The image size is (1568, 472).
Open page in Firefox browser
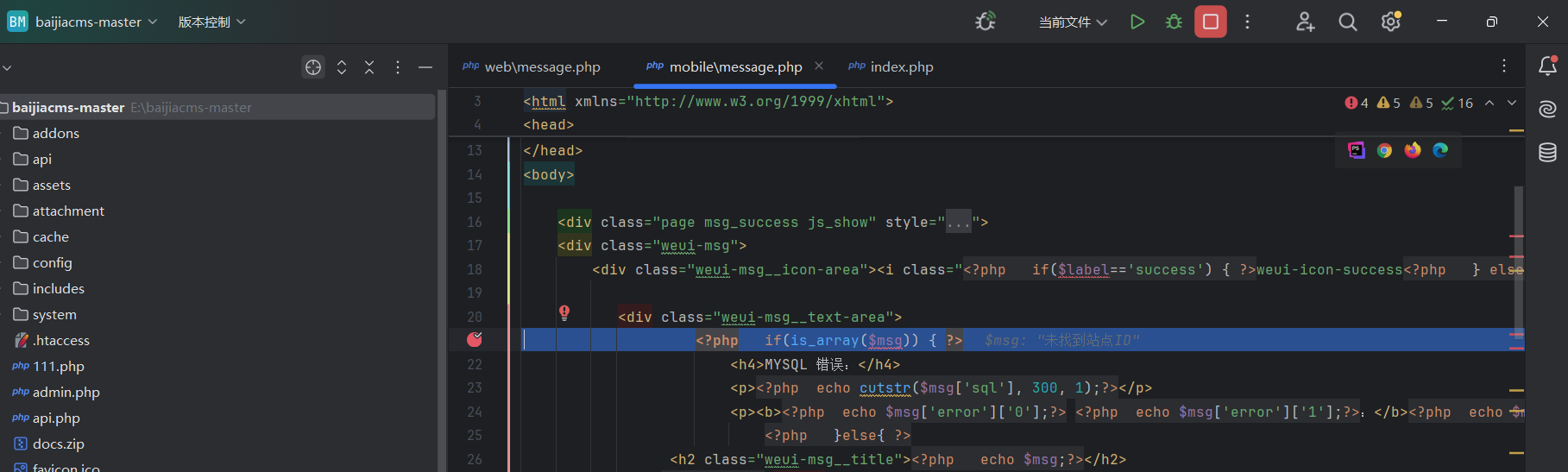1413,150
